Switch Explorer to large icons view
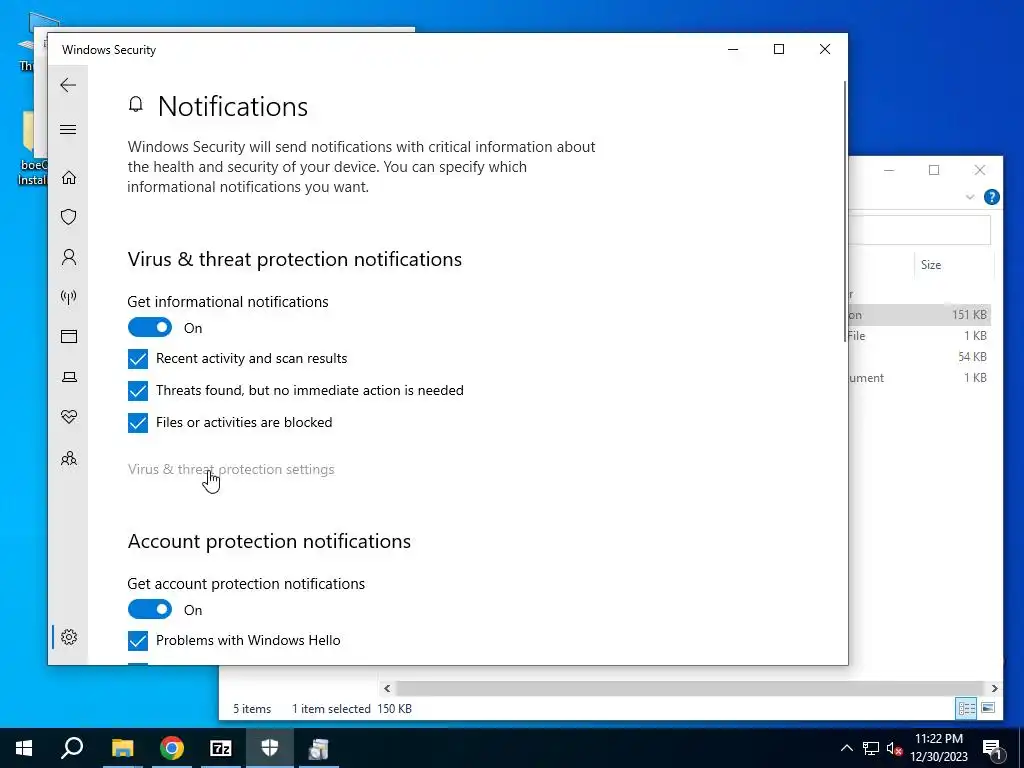This screenshot has width=1024, height=768. 988,708
